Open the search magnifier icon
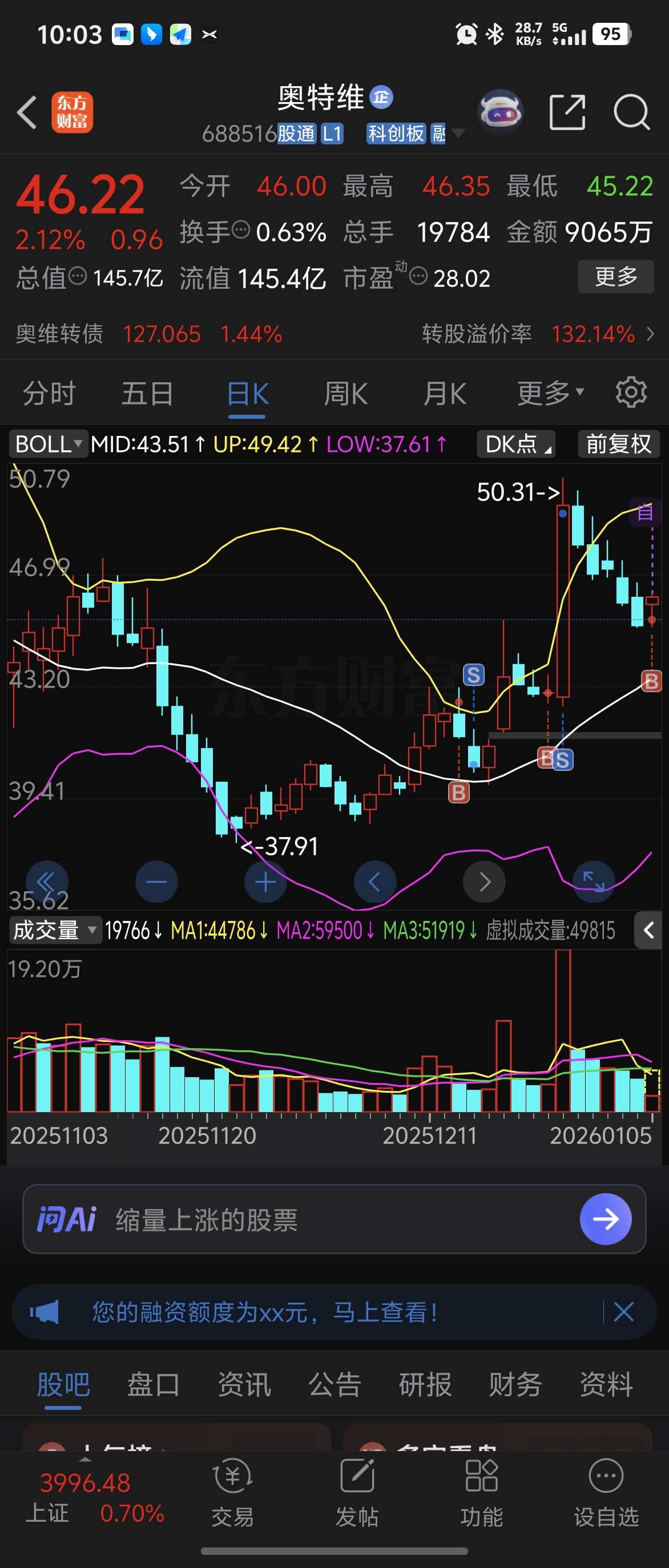Image resolution: width=669 pixels, height=1568 pixels. point(632,112)
